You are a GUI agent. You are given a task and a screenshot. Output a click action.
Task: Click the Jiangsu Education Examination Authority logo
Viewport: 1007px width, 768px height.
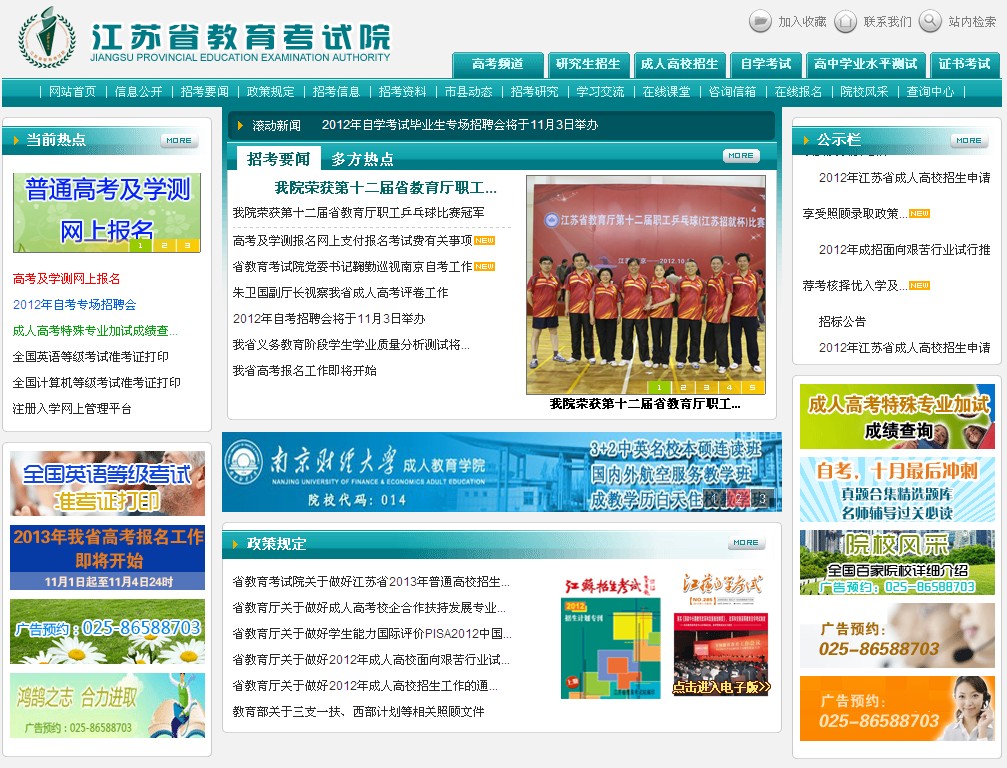point(40,36)
